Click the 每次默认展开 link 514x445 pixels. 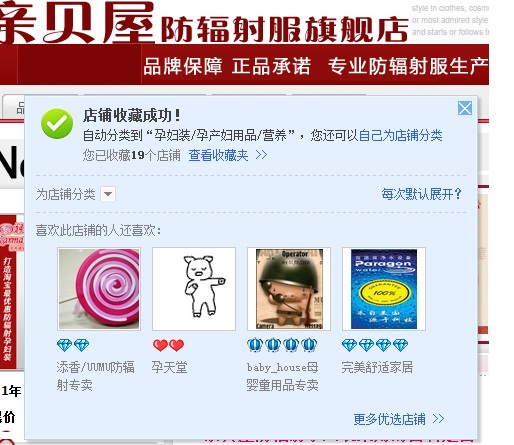[x=421, y=194]
